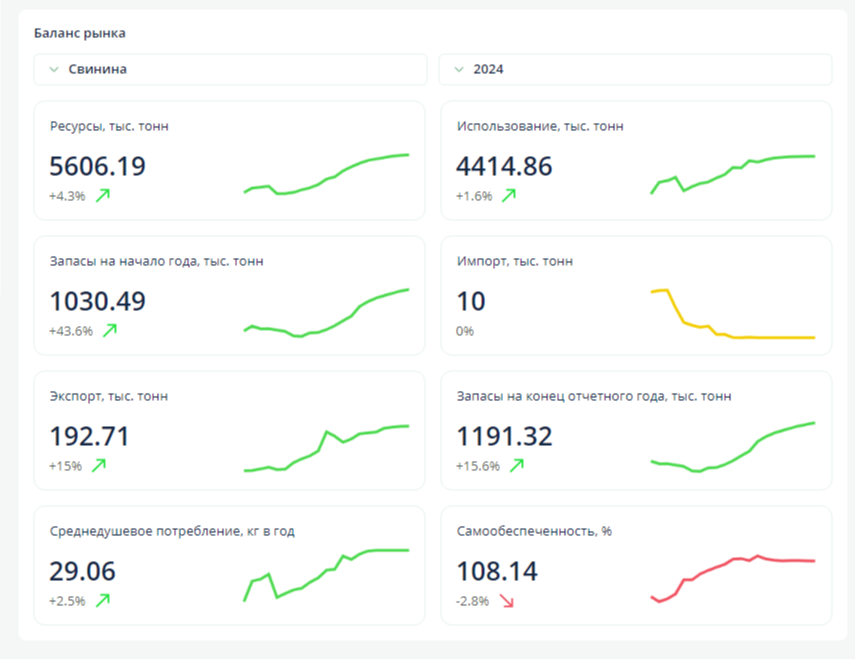The height and width of the screenshot is (659, 855).
Task: Click up arrow beside +15.6% year-end stocks
Action: (x=516, y=466)
